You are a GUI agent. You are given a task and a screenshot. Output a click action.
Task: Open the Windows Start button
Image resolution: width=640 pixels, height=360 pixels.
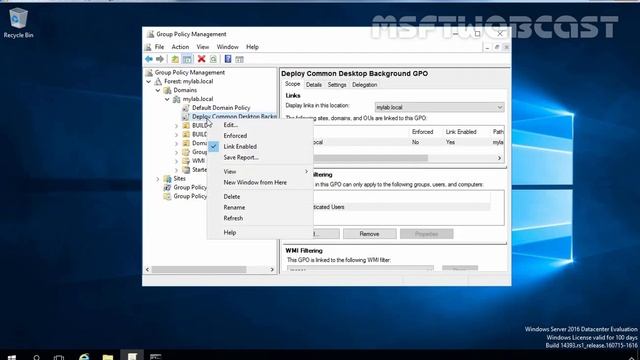coord(12,357)
